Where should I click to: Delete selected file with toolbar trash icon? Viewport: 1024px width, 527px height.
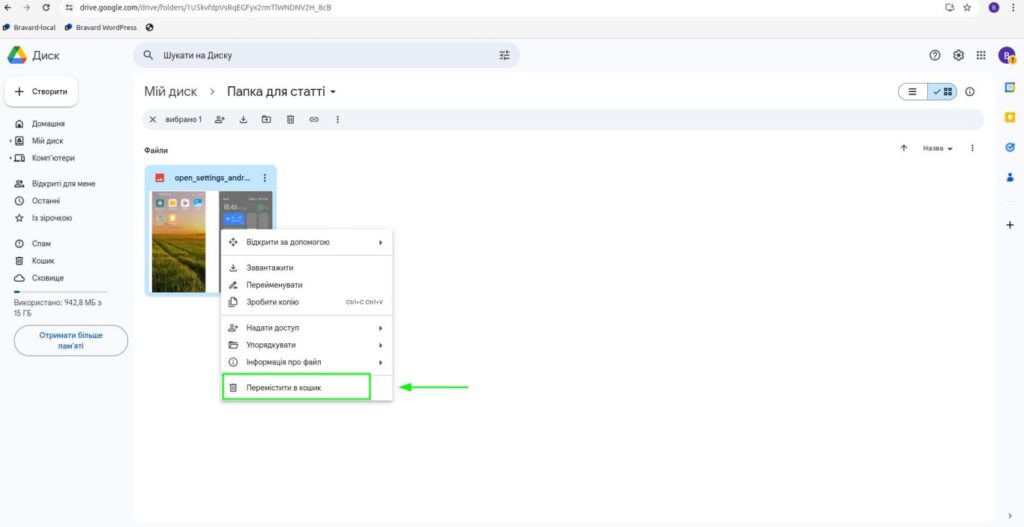tap(291, 120)
